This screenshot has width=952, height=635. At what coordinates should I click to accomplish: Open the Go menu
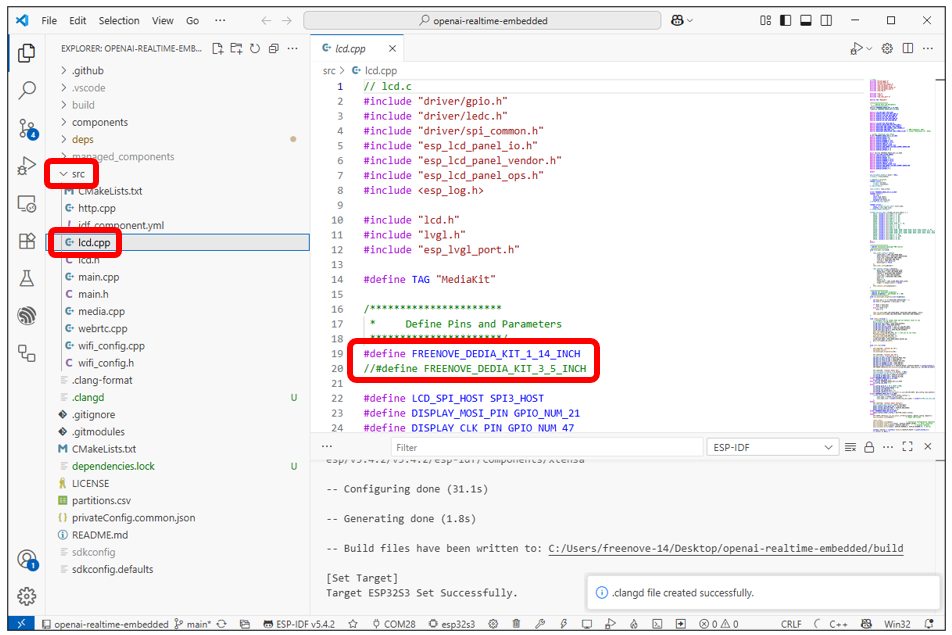pos(192,21)
